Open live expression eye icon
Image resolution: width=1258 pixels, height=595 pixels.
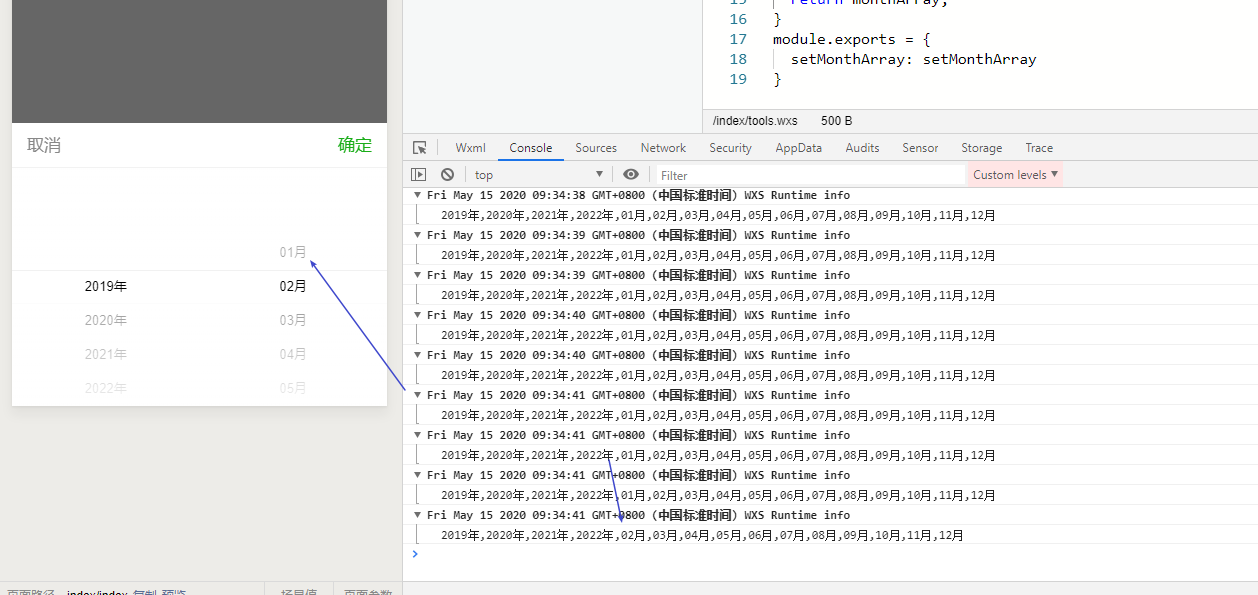[630, 174]
